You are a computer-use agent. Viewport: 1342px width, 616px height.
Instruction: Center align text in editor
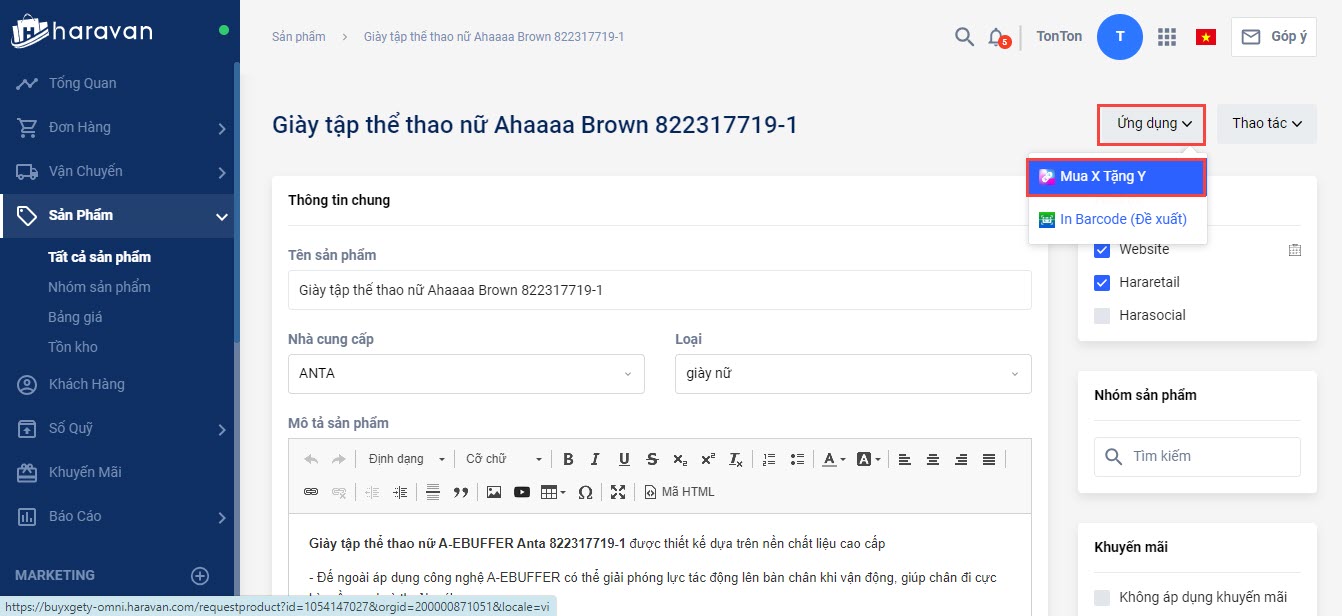tap(933, 459)
